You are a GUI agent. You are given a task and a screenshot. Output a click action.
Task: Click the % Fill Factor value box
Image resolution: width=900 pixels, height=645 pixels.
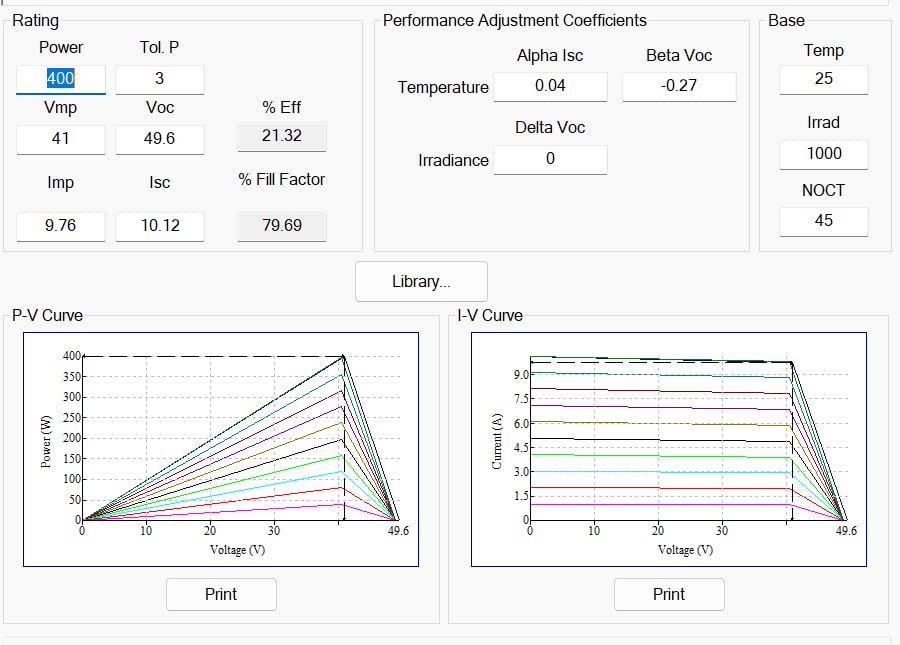(x=282, y=226)
